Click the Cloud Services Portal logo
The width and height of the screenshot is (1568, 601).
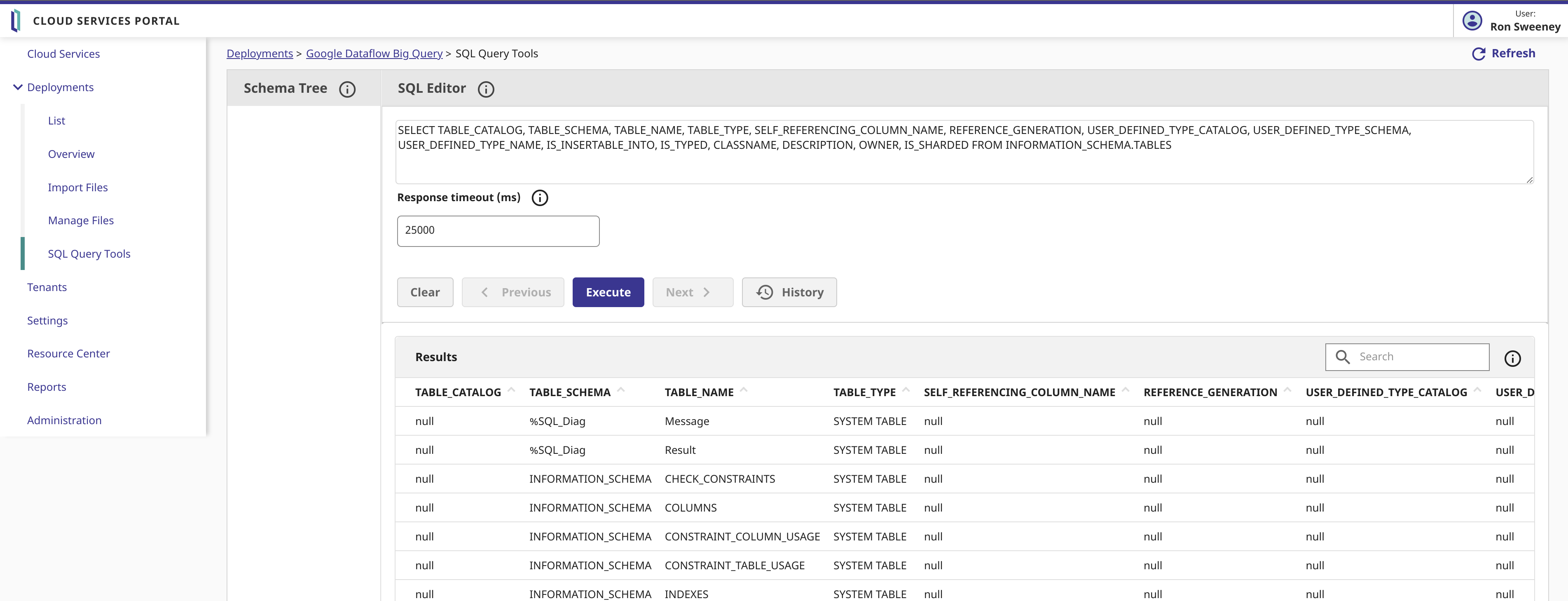click(16, 21)
